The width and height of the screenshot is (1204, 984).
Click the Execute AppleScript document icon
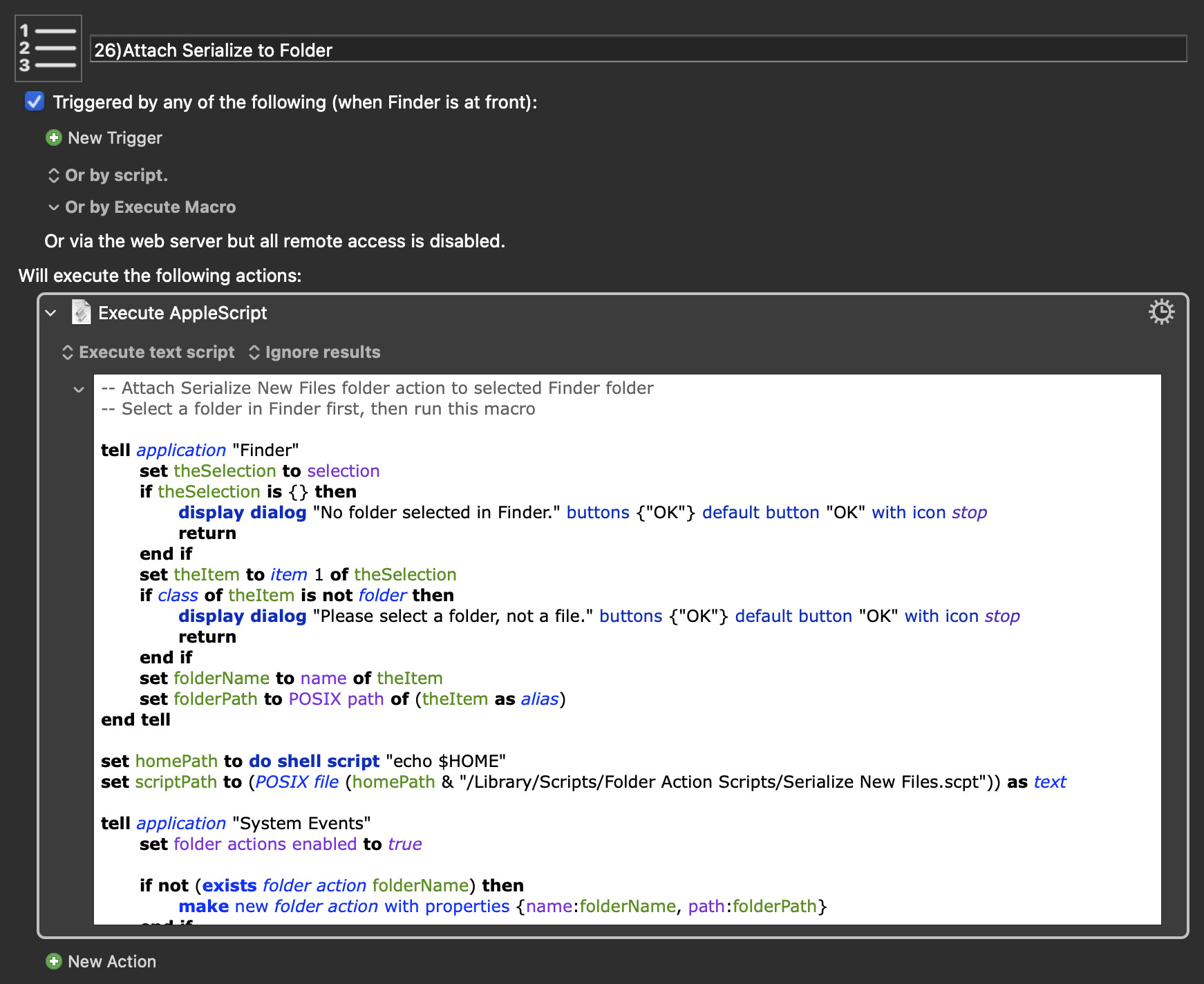82,312
